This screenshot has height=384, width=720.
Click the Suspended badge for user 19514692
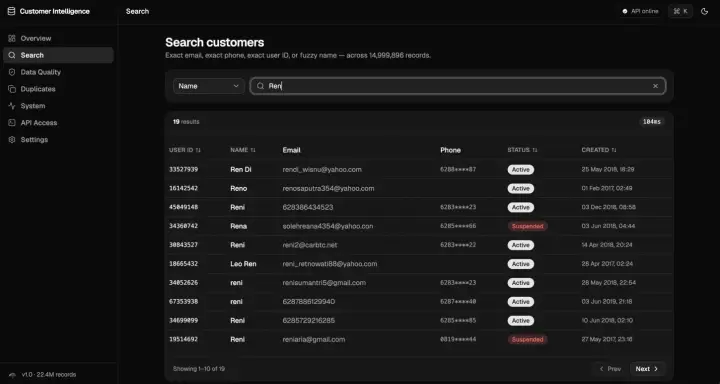tap(528, 340)
